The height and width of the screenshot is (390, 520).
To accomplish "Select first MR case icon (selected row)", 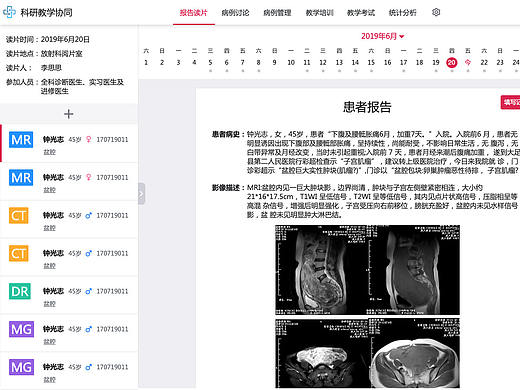I will coord(21,140).
